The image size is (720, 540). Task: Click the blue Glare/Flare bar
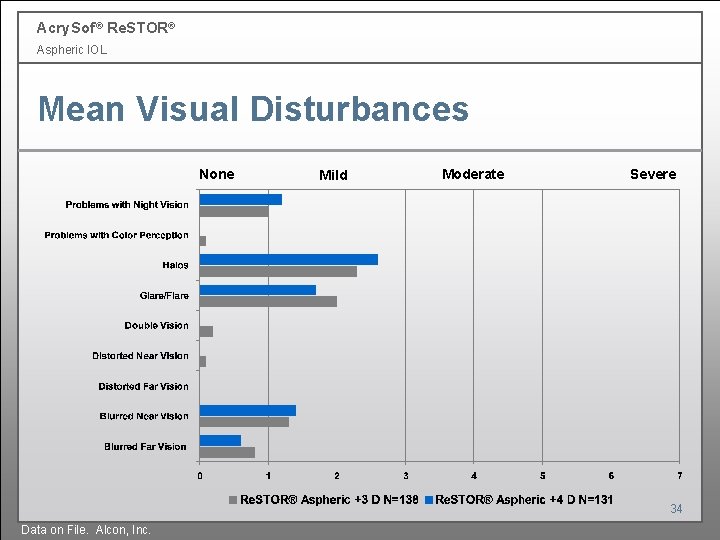(258, 290)
